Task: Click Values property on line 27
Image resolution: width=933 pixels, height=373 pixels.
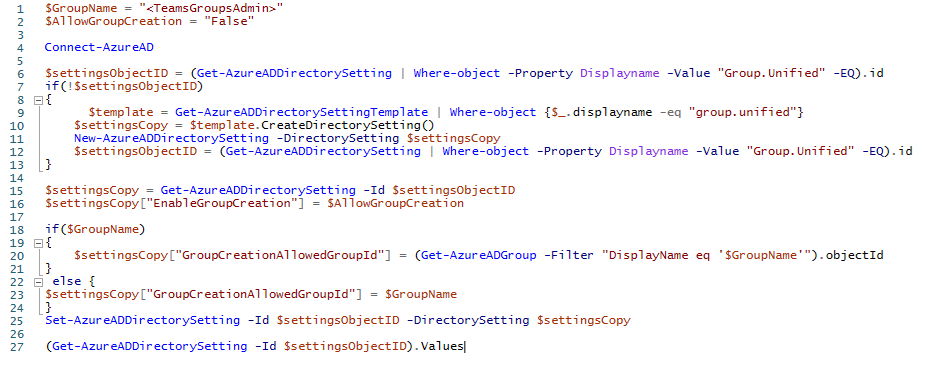Action: [x=442, y=347]
